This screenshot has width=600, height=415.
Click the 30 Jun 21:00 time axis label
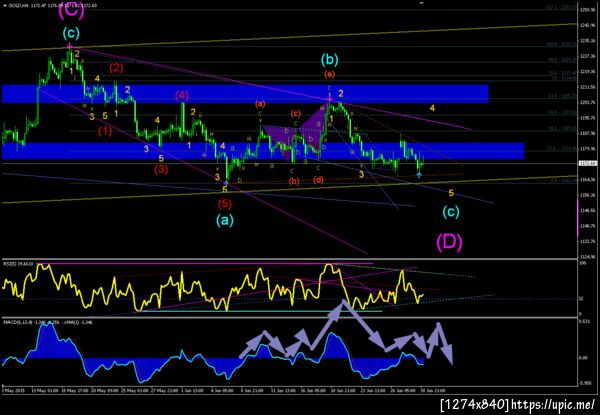click(x=431, y=391)
